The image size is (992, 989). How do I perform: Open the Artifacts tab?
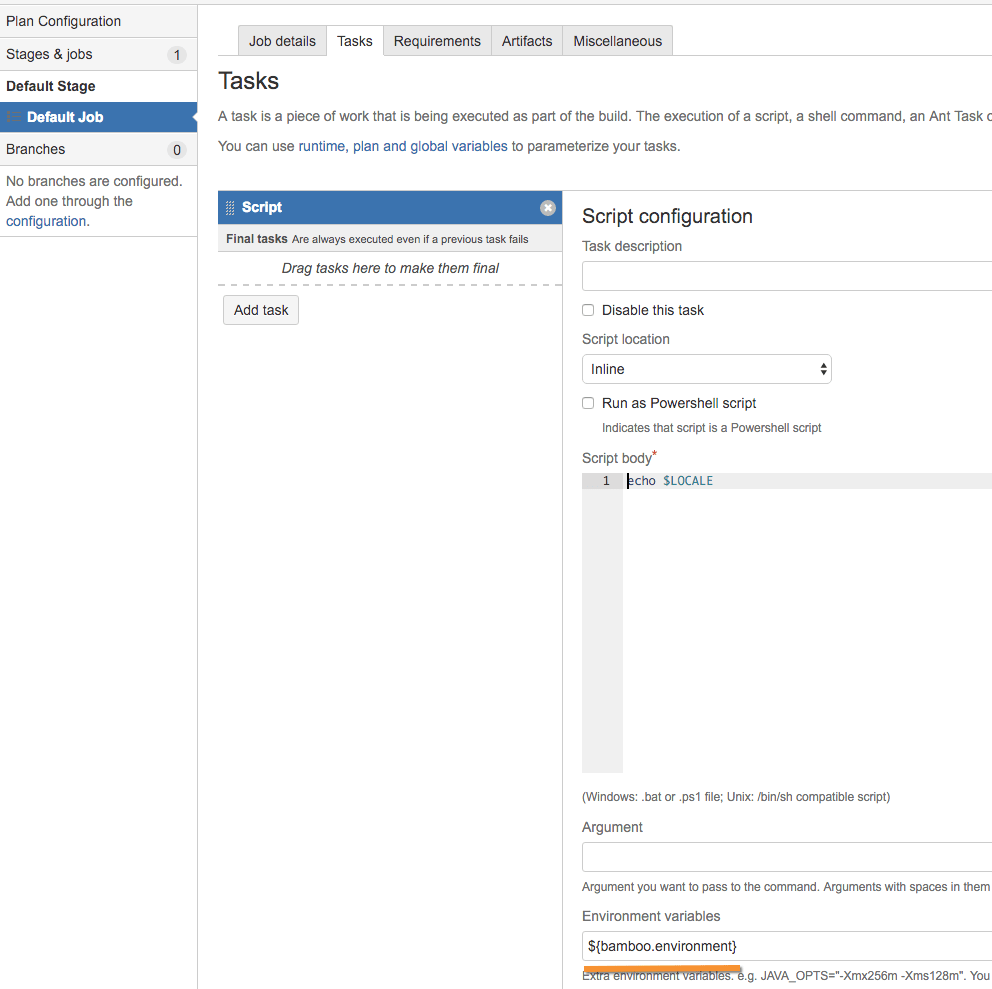[527, 41]
